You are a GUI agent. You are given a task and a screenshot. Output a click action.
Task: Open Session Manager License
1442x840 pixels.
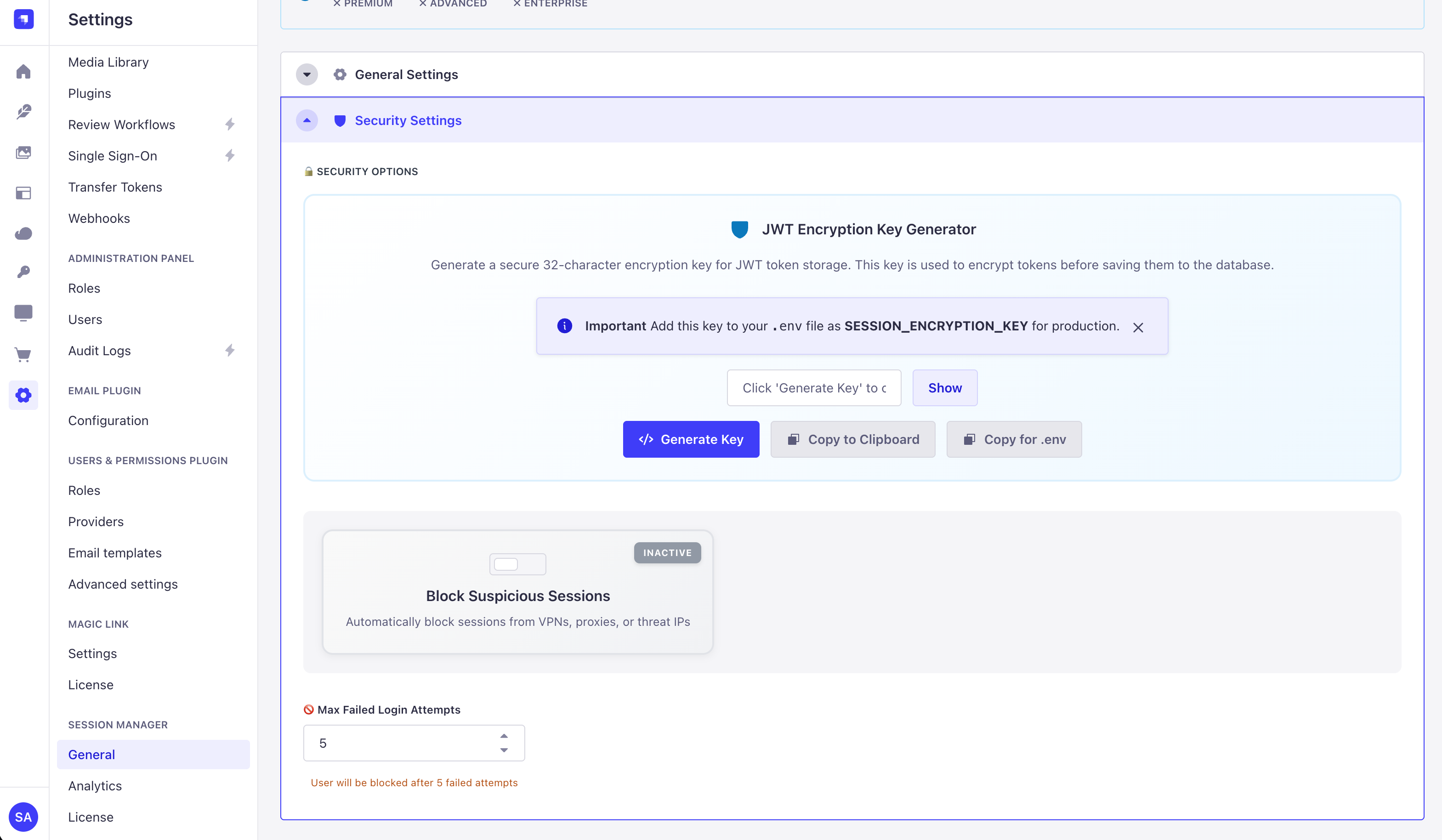click(x=91, y=817)
